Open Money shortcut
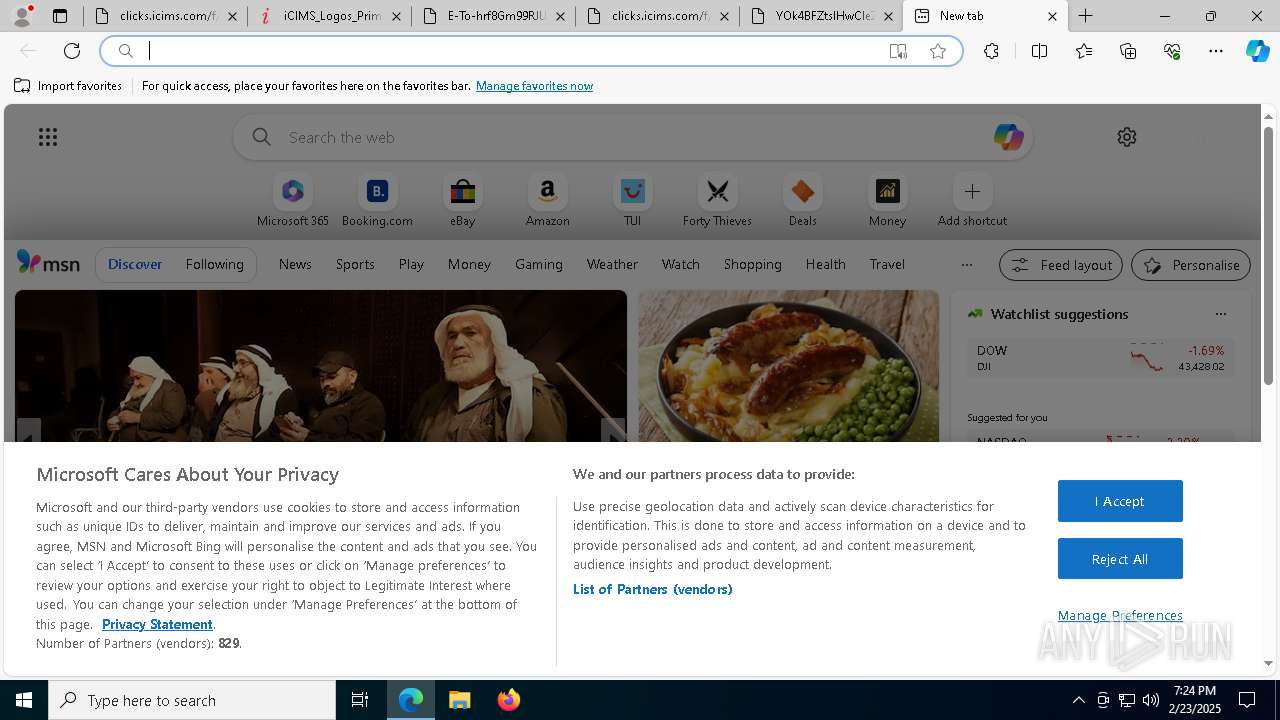This screenshot has height=720, width=1280. (x=887, y=201)
